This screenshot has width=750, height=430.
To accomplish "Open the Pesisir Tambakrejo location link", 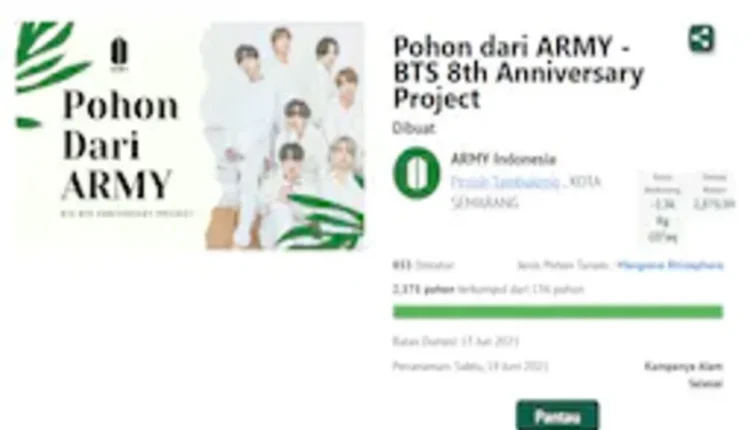I will click(505, 182).
